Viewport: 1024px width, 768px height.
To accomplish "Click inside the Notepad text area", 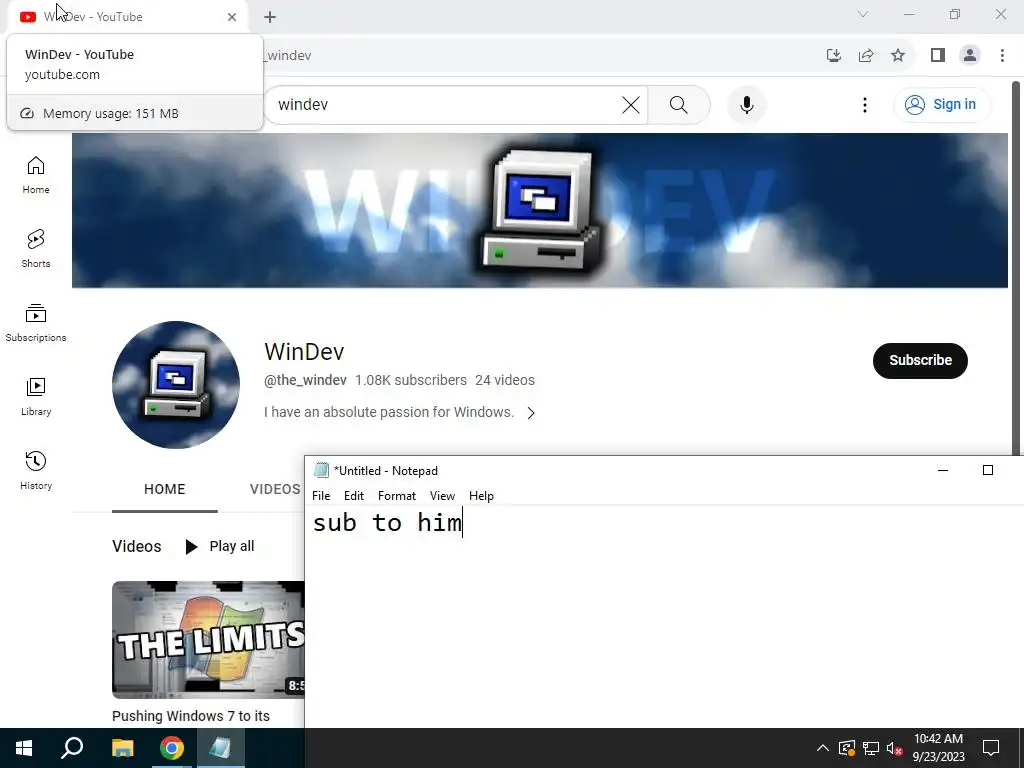I will click(x=664, y=616).
